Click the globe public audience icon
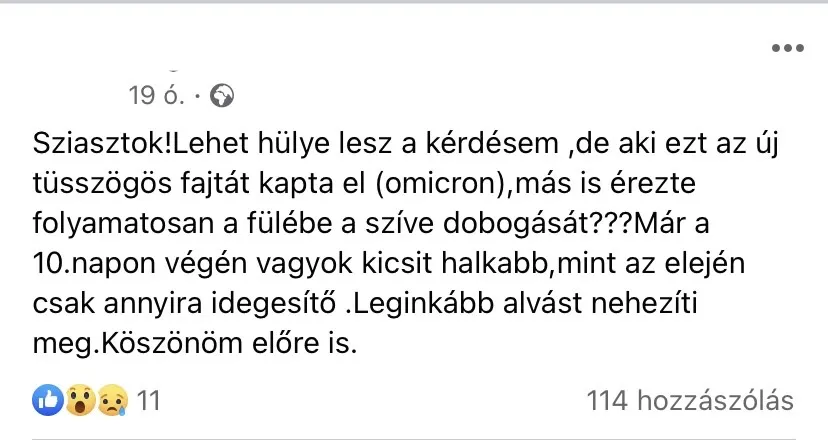828x443 pixels. [x=222, y=96]
